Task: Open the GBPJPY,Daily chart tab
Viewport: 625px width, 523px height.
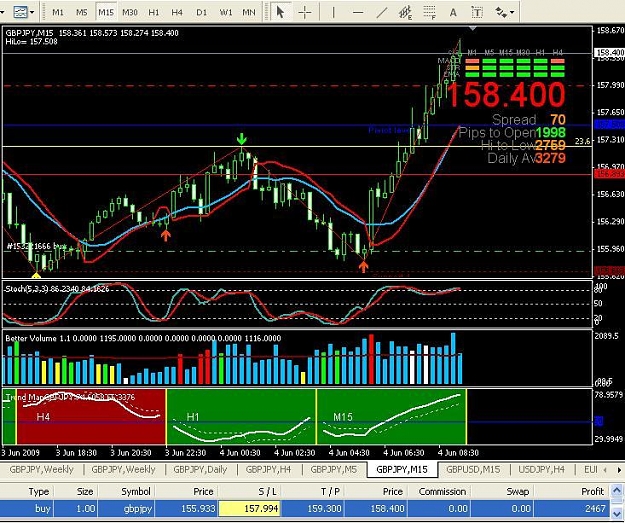Action: 200,470
